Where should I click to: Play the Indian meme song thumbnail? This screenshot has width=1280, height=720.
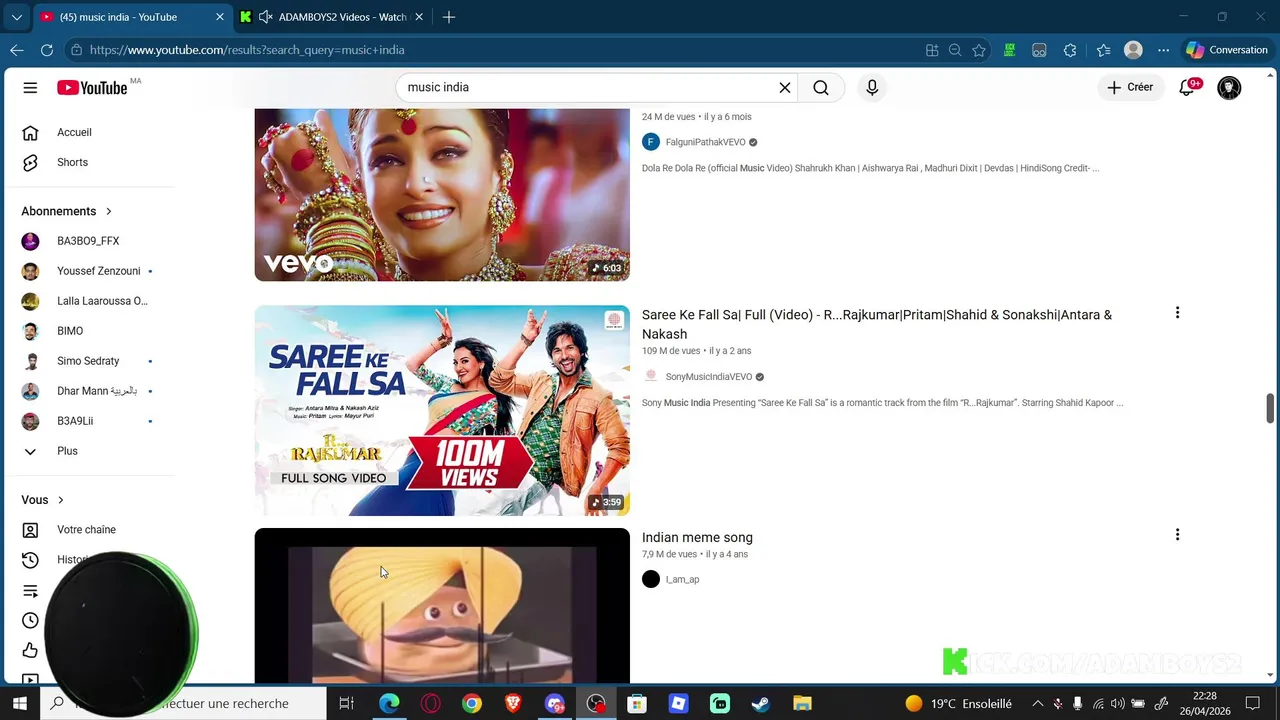pos(442,606)
